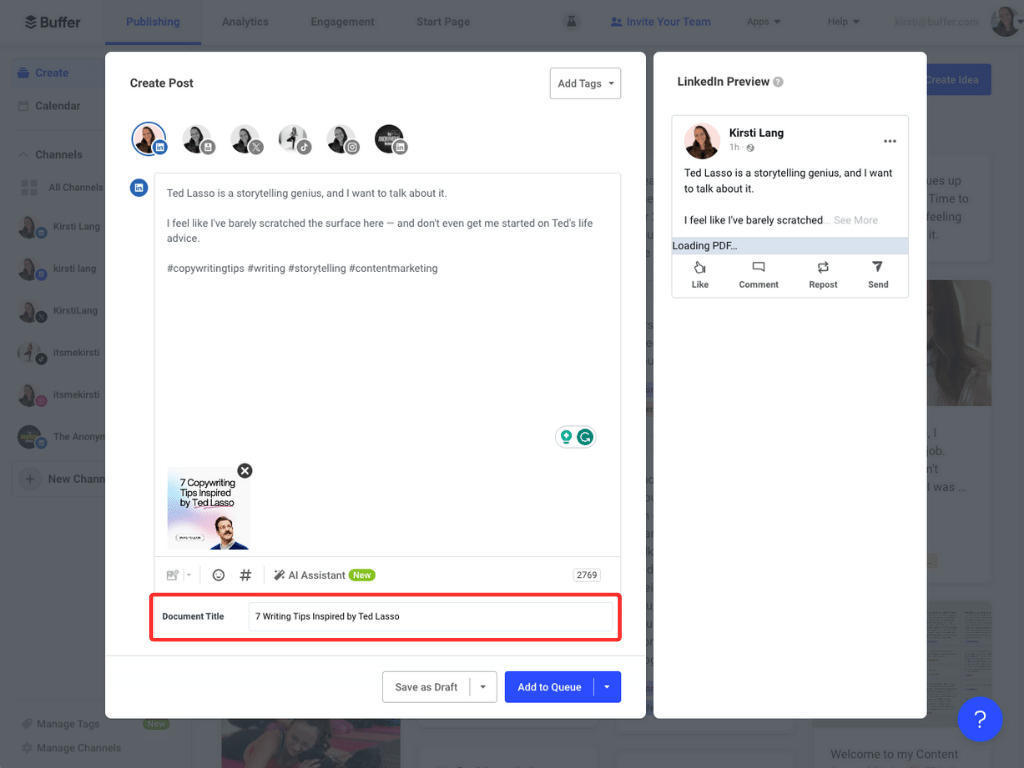1024x768 pixels.
Task: Click the LinkedIn Preview help icon
Action: coord(778,82)
